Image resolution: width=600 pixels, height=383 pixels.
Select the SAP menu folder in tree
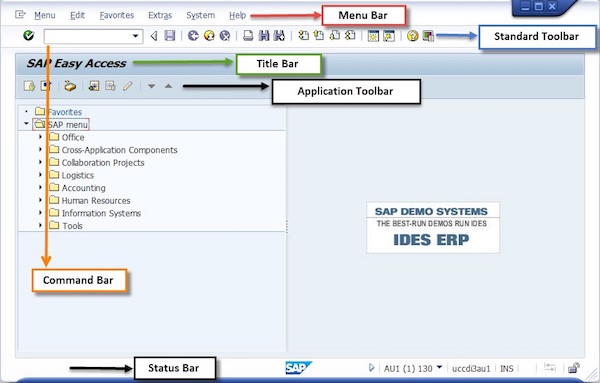pyautogui.click(x=61, y=124)
